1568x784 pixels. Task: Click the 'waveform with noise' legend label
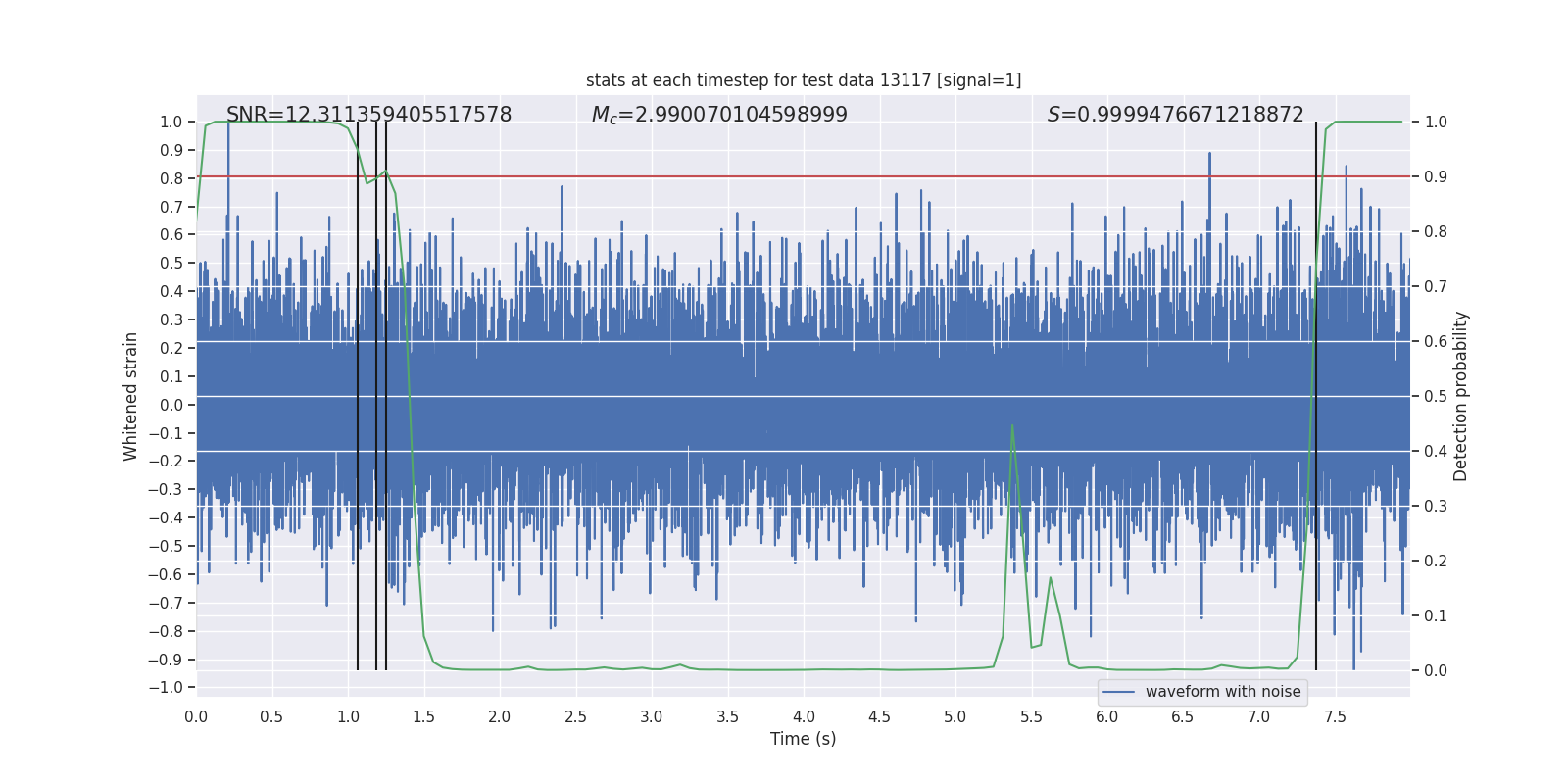pyautogui.click(x=1222, y=692)
